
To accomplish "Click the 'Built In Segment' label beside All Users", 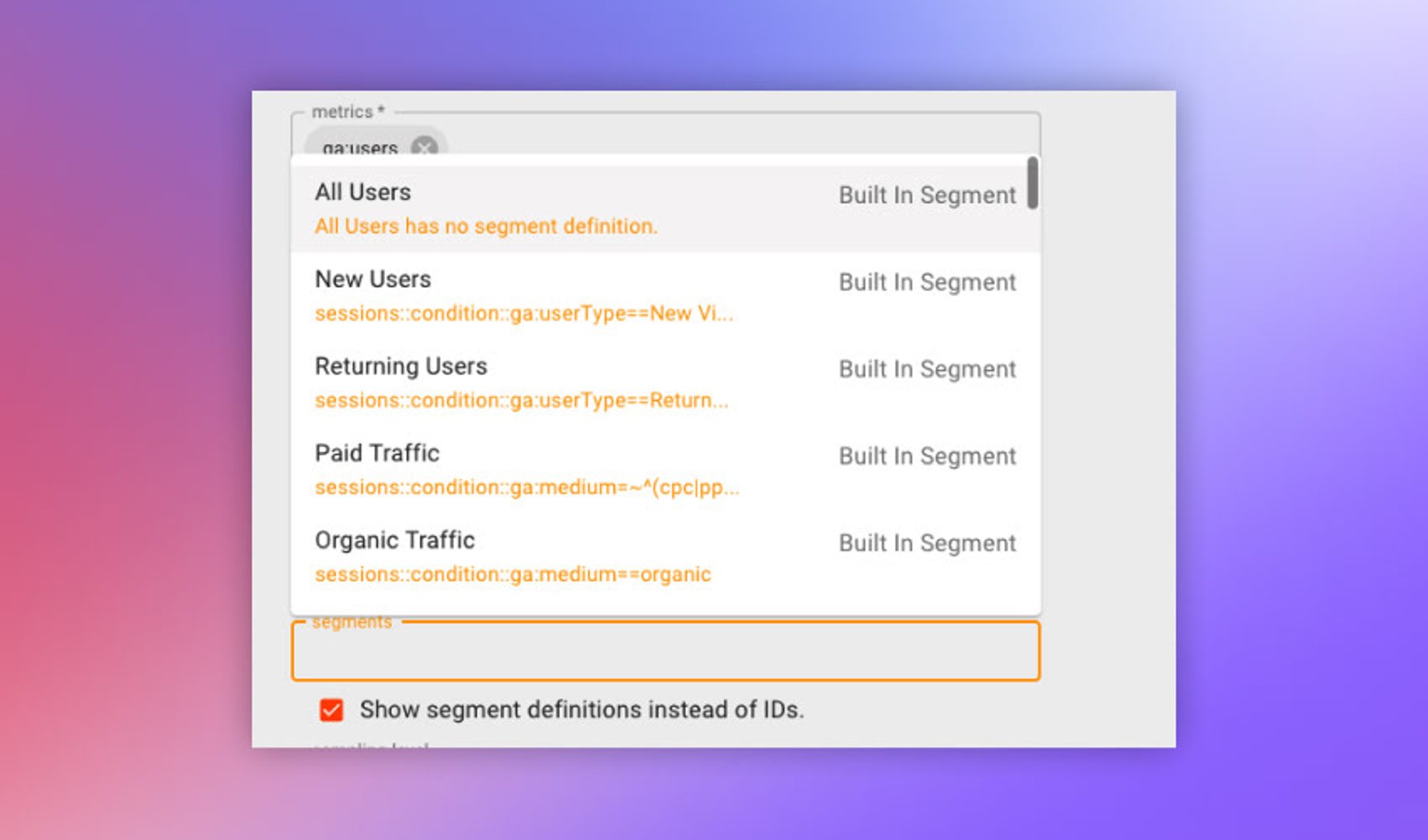I will (926, 194).
